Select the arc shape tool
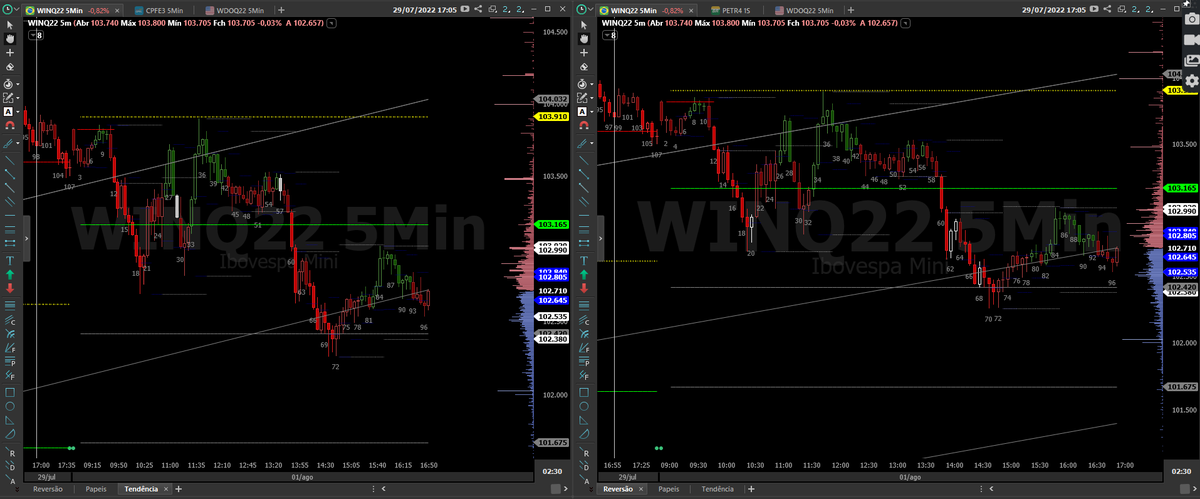The height and width of the screenshot is (499, 1200). pos(10,435)
